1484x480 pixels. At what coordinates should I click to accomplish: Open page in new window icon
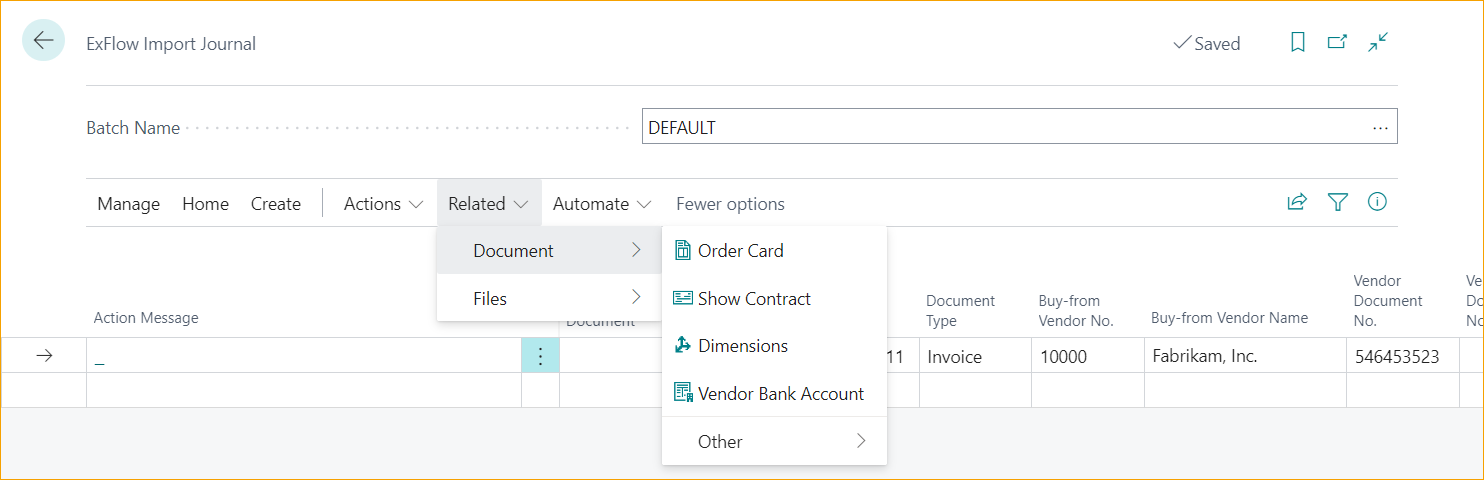[x=1337, y=43]
